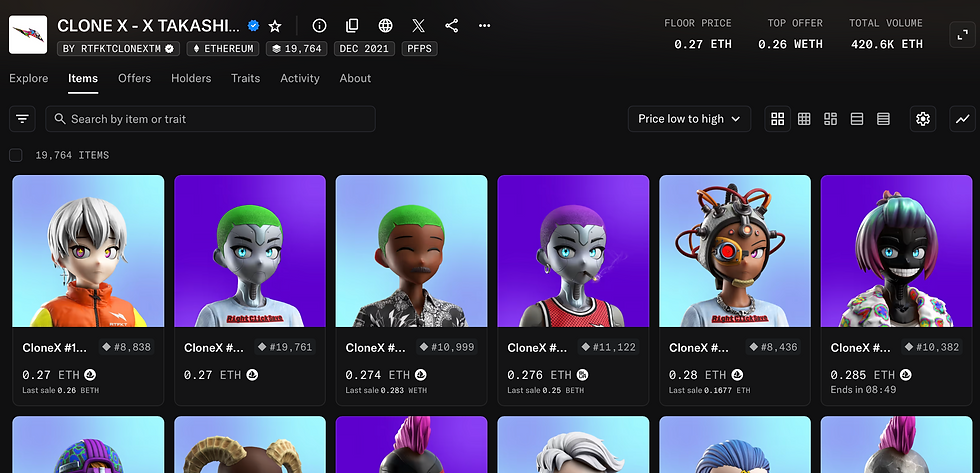Click the blue verified badge by the title

(253, 26)
